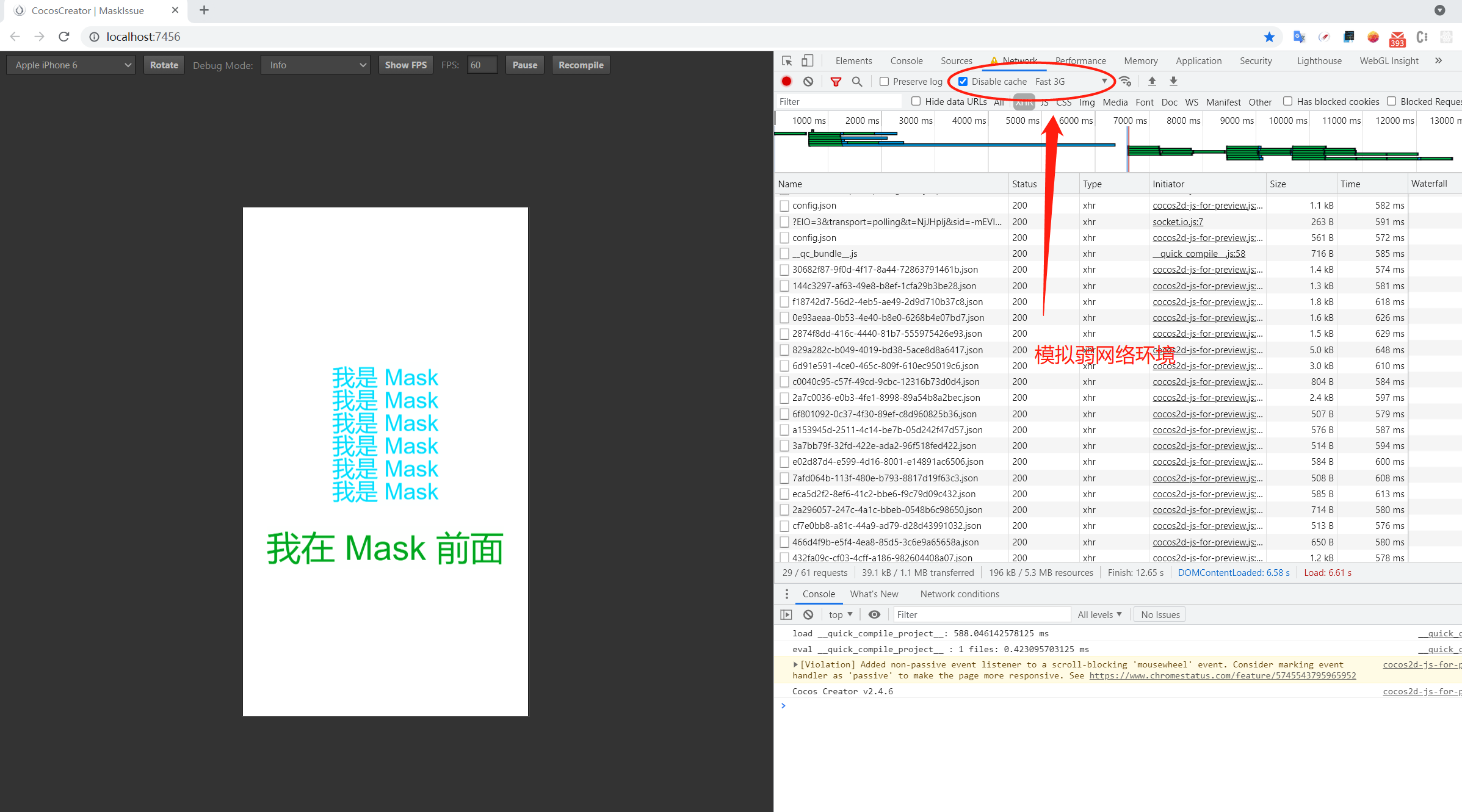Switch to the Network conditions drawer tab
The image size is (1462, 812).
[x=960, y=594]
